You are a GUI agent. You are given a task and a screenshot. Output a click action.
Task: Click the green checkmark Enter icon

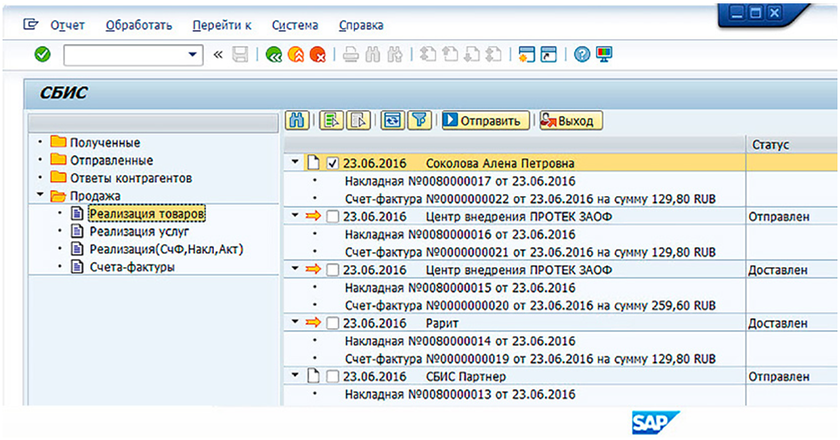pos(41,55)
